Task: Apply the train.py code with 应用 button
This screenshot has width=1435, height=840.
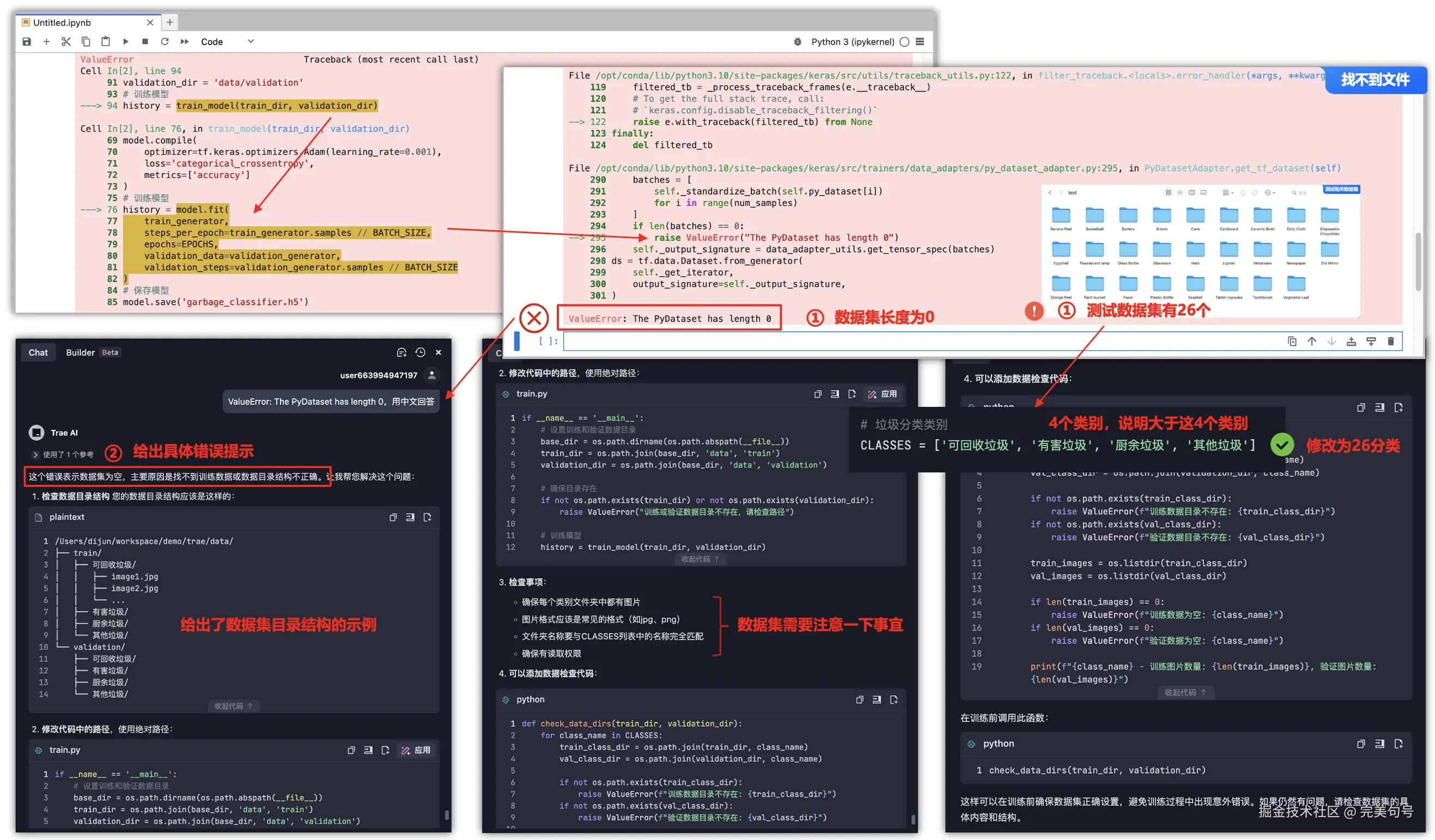Action: point(416,750)
